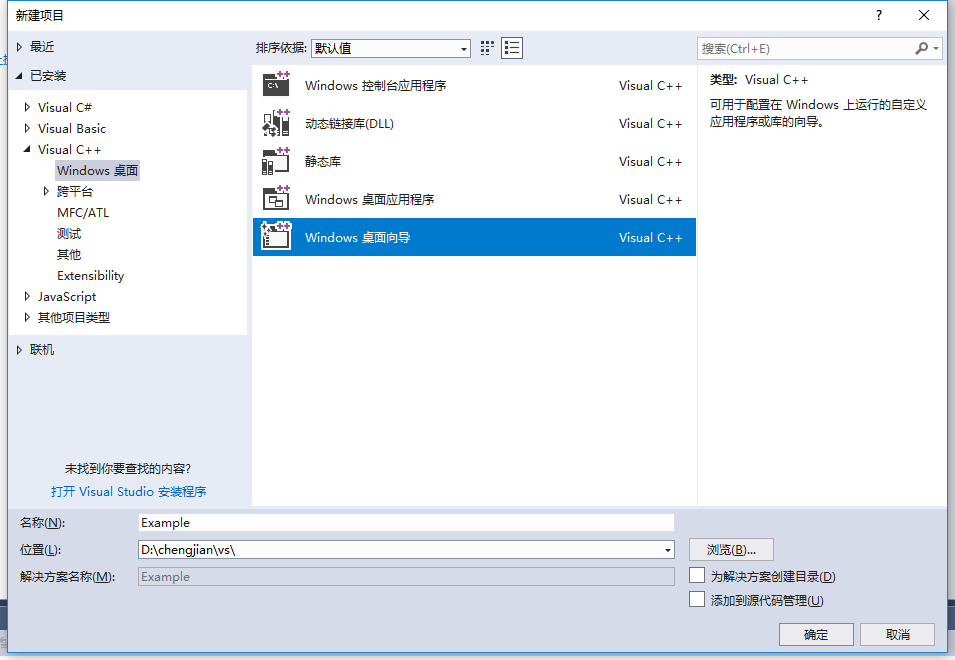
Task: Enable 为解决方案创建目录 checkbox
Action: 697,575
